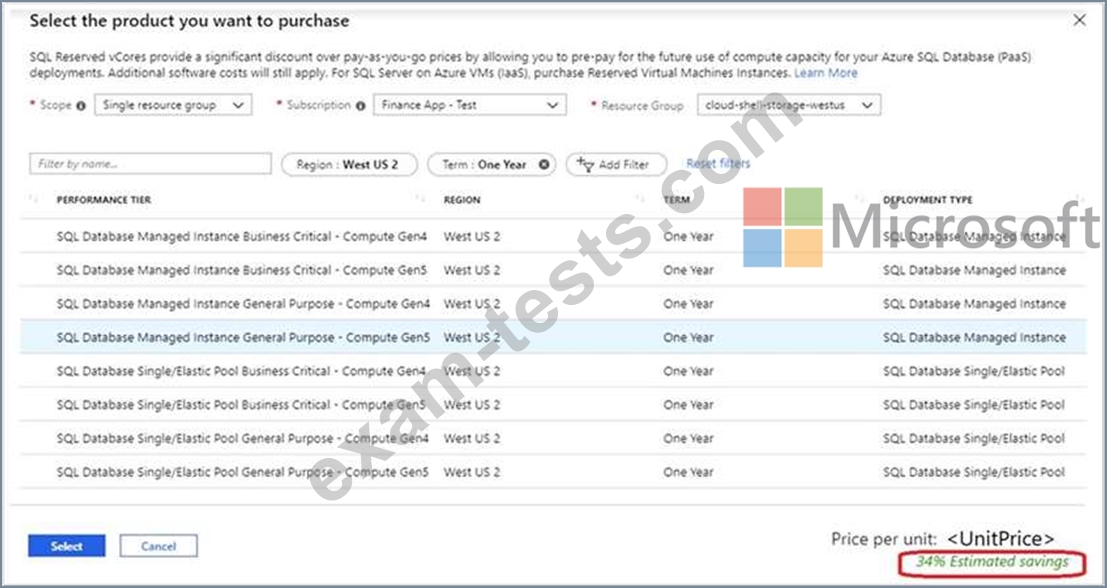
Task: Sort by the Region column header
Action: (462, 200)
